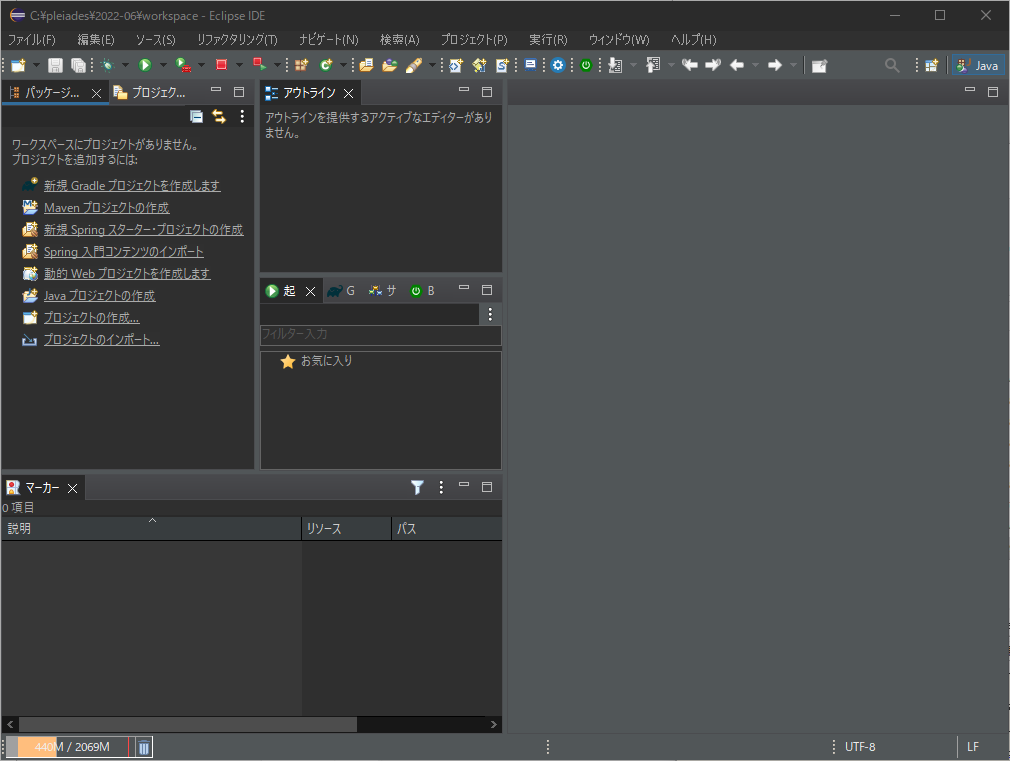Click the Maven プロジェクトの作成 link

106,208
